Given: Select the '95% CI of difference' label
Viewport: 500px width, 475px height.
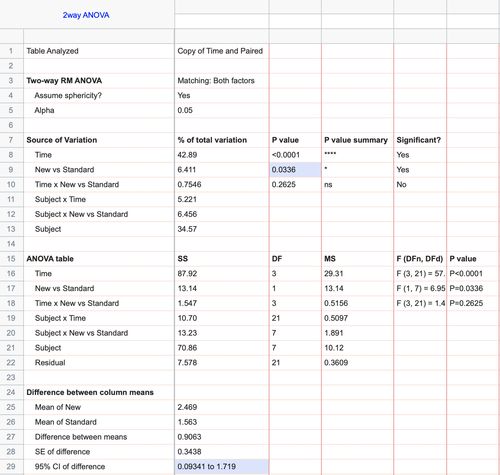Looking at the screenshot, I should 99,466.
